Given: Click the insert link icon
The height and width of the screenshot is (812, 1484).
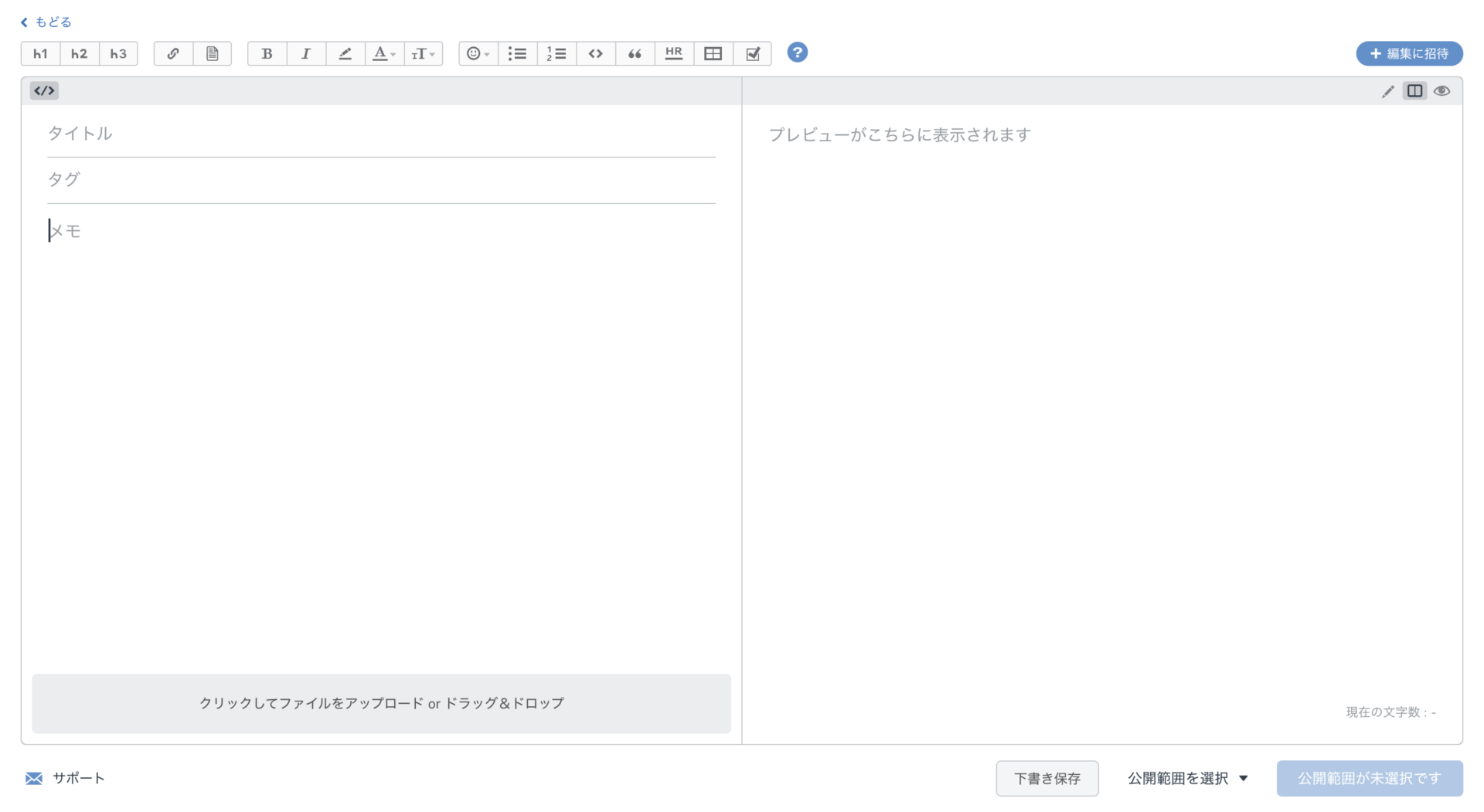Looking at the screenshot, I should click(x=173, y=53).
